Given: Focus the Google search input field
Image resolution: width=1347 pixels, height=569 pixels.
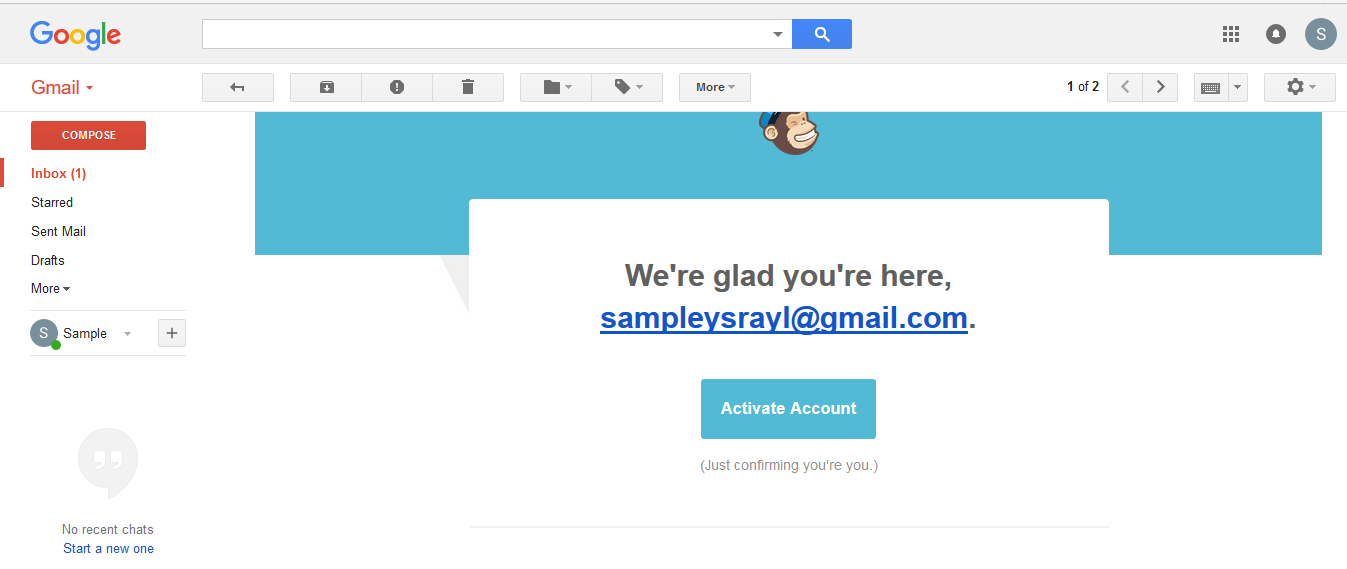Looking at the screenshot, I should 486,34.
